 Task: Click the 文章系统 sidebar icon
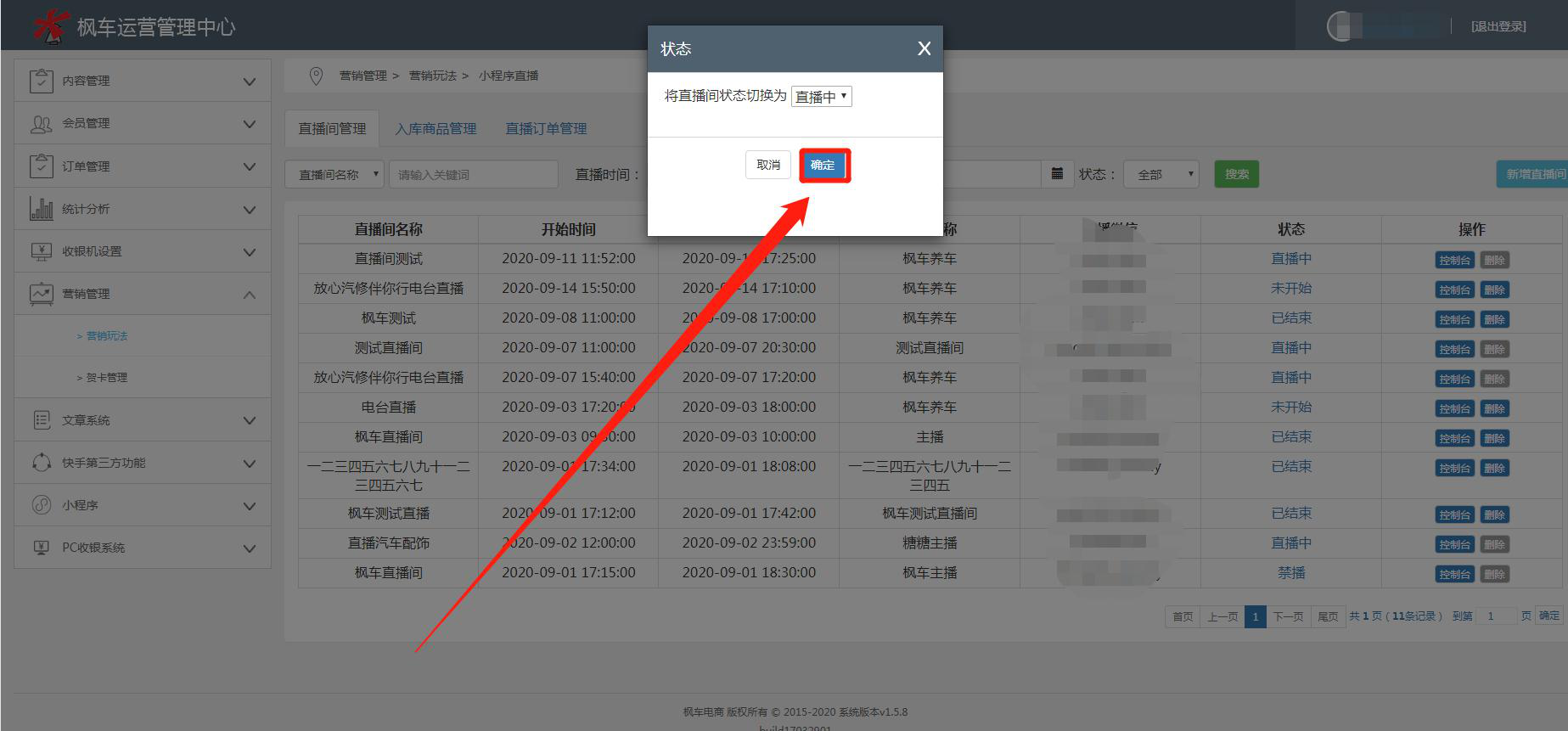[41, 420]
